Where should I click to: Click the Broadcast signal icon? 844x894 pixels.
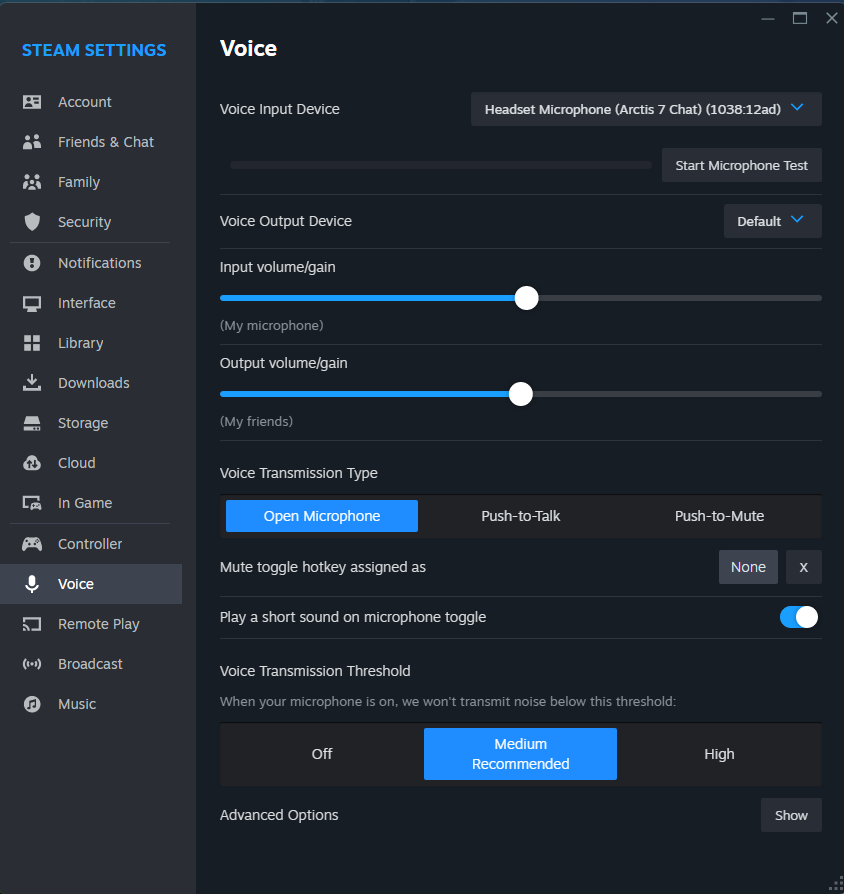point(32,664)
